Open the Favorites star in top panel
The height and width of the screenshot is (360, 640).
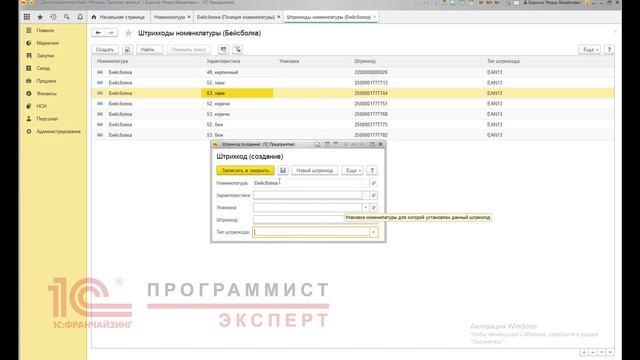(40, 17)
